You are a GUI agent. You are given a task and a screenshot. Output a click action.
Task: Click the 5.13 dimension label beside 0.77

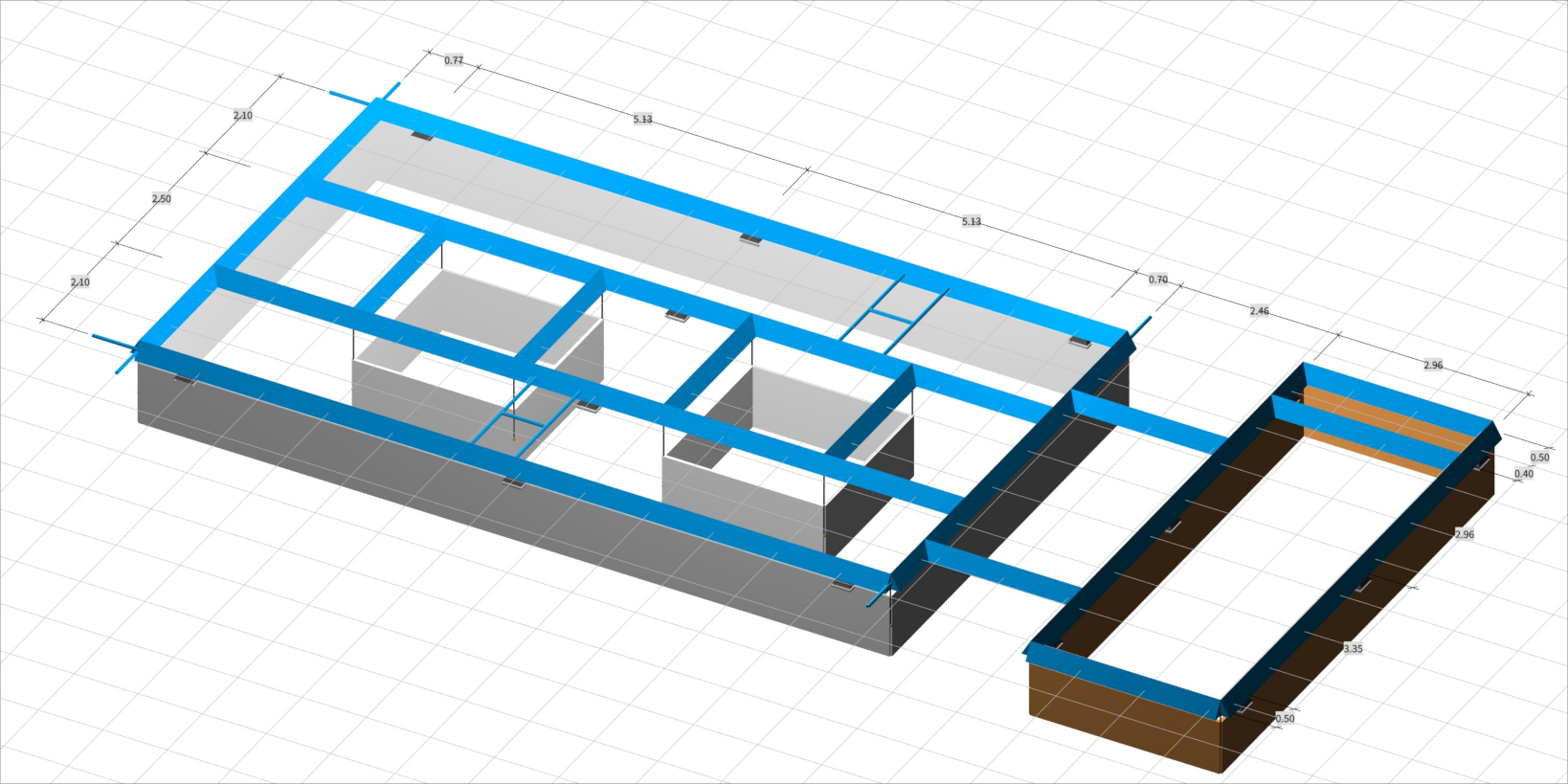(642, 120)
